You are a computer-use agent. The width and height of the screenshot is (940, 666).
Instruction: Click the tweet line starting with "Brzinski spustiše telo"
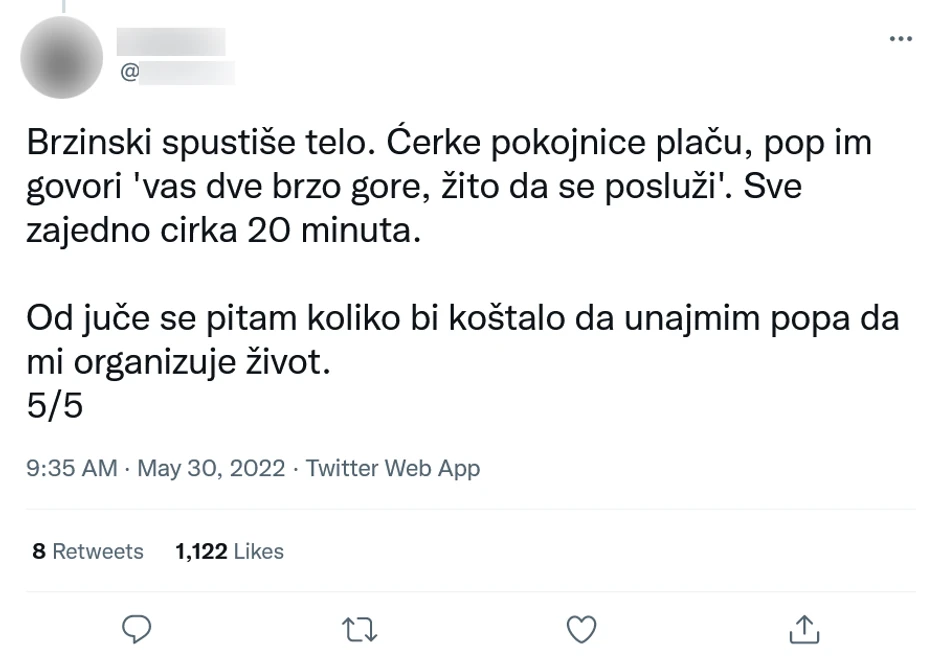[x=449, y=144]
